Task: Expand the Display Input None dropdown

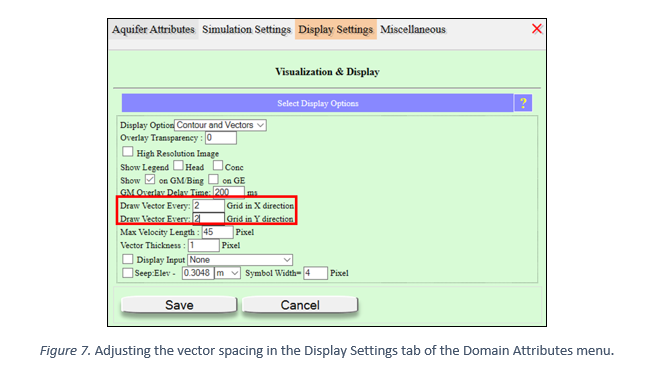Action: click(x=240, y=260)
